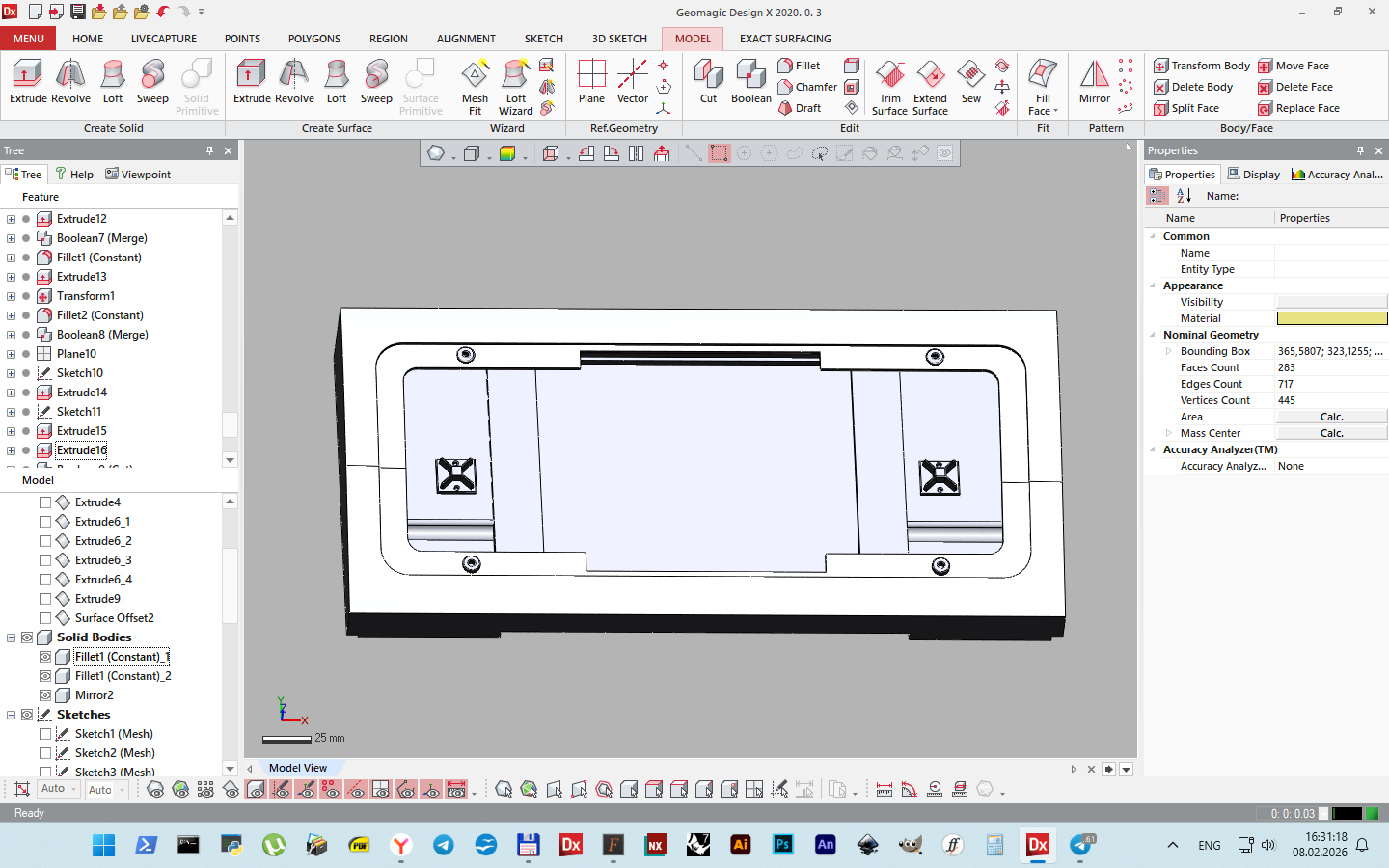Collapse the Sketches group
The width and height of the screenshot is (1389, 868).
point(11,715)
